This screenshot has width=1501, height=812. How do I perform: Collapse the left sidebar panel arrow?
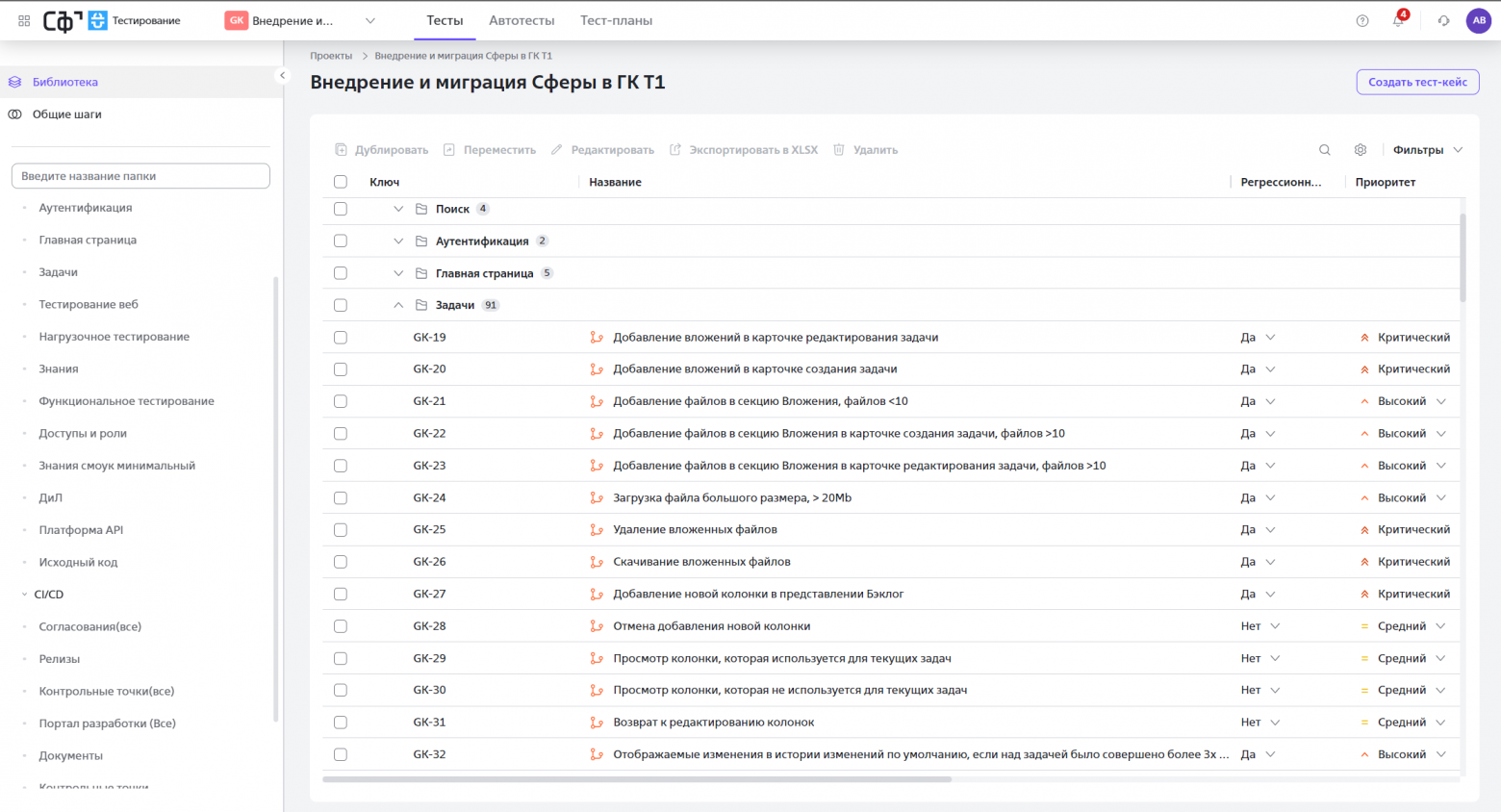click(x=282, y=75)
